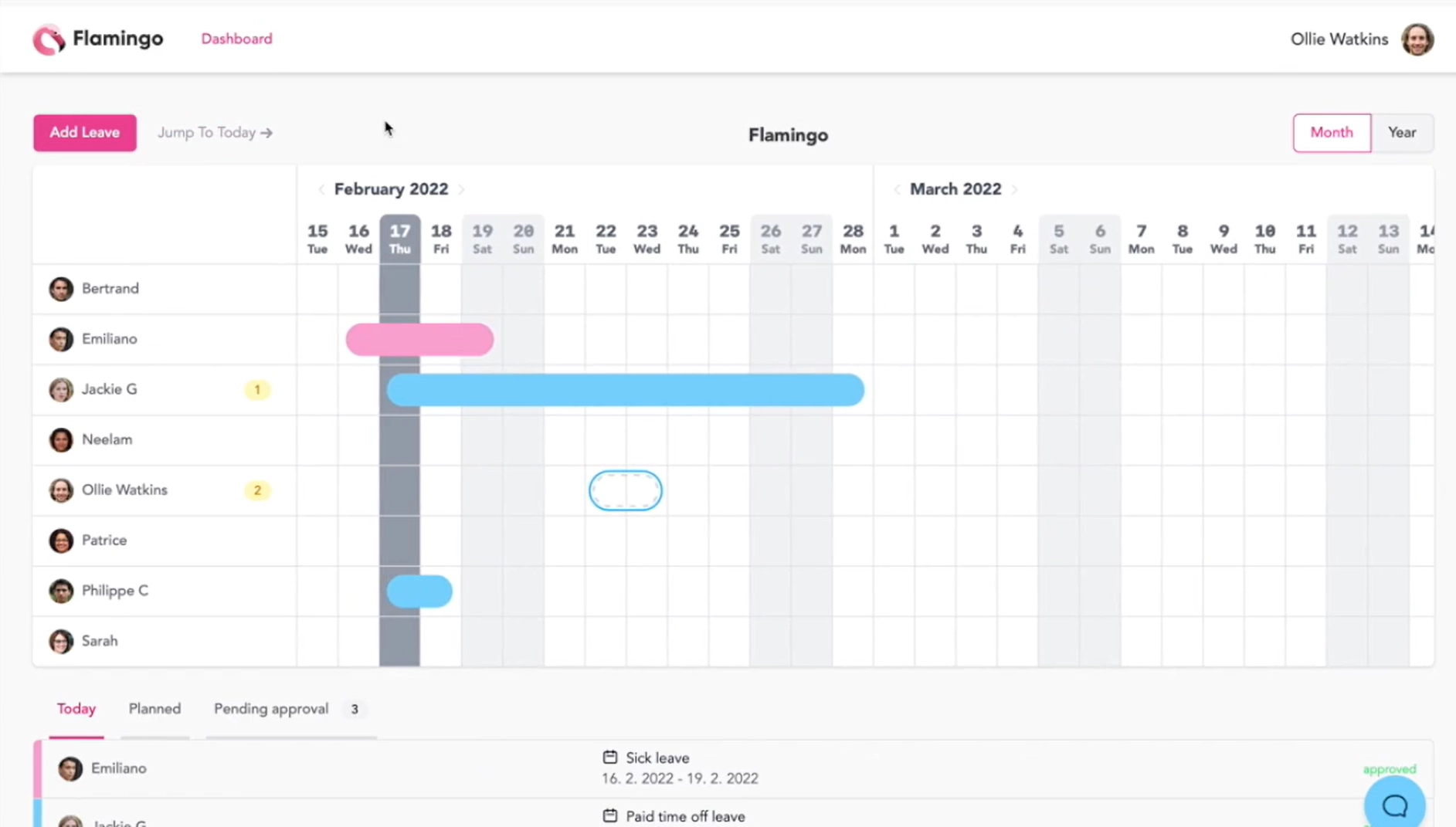Screen dimensions: 1456x827
Task: Switch to Month view
Action: pyautogui.click(x=1332, y=133)
